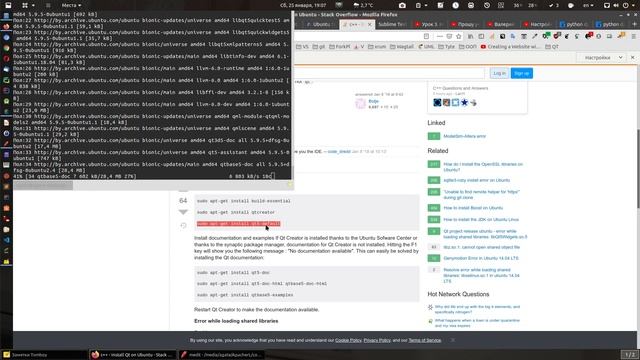This screenshot has height=360, width=640.
Task: Open 'Why did life end up with the big 6 elements' question
Action: (x=477, y=309)
